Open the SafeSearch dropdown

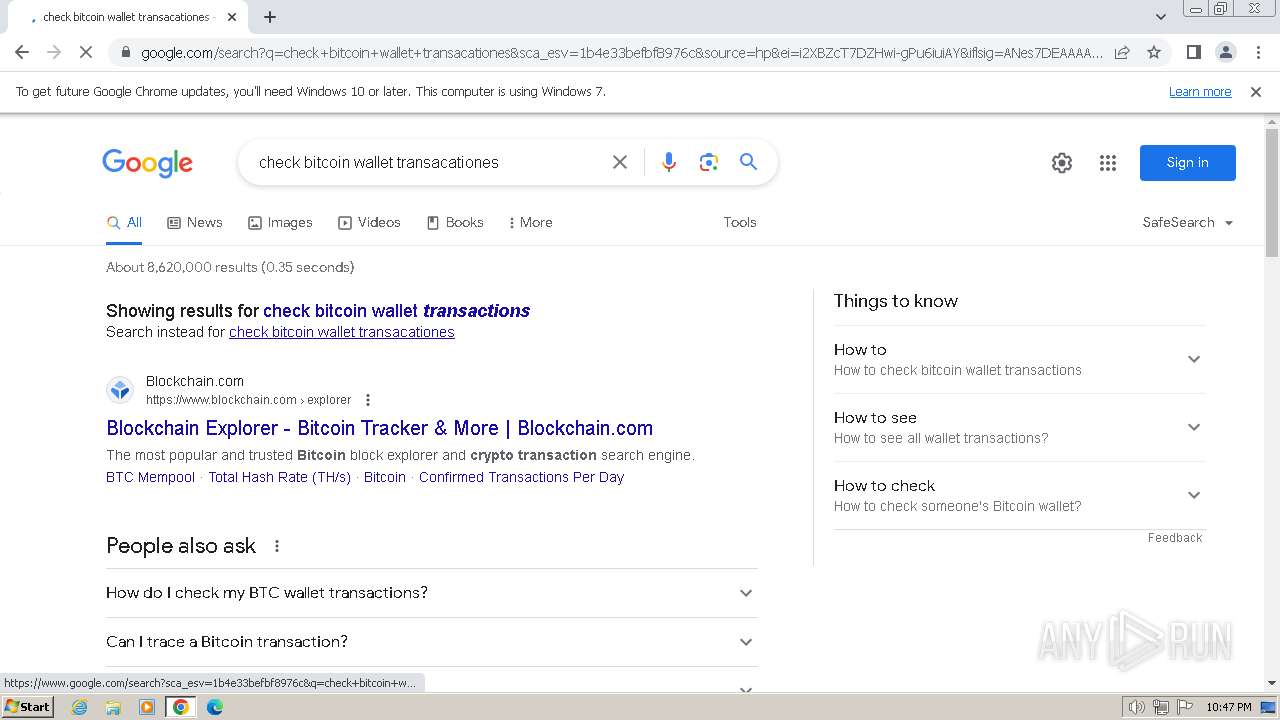tap(1188, 222)
